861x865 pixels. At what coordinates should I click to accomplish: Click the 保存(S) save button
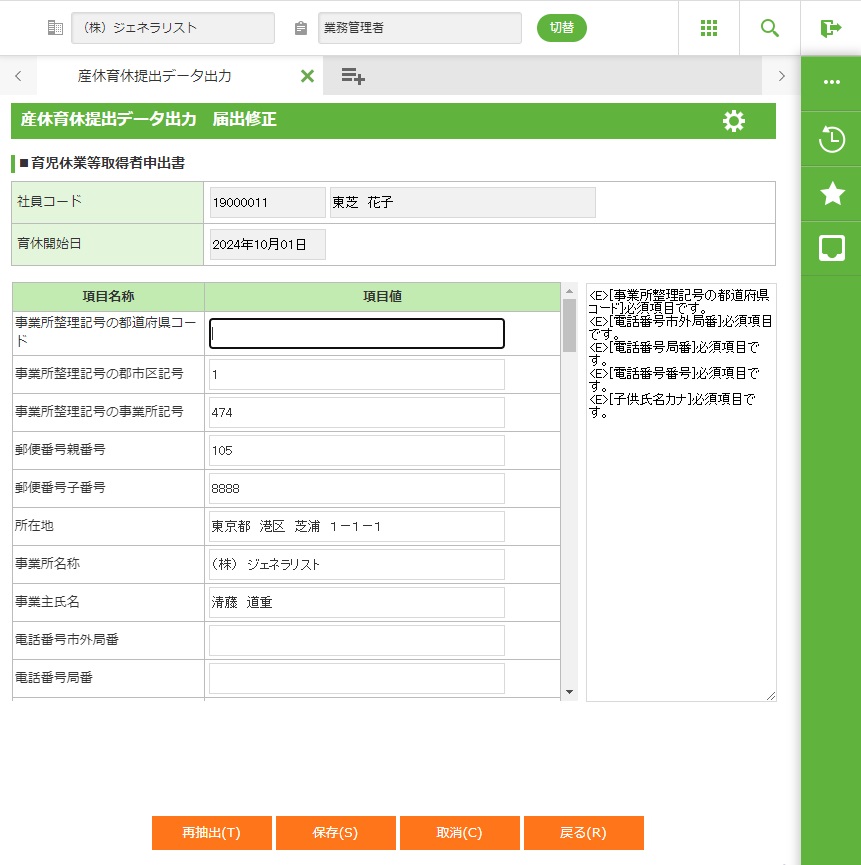[335, 833]
